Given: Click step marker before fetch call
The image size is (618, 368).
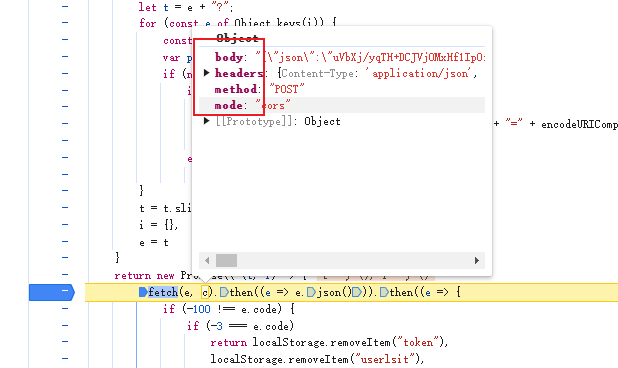Looking at the screenshot, I should [x=143, y=292].
